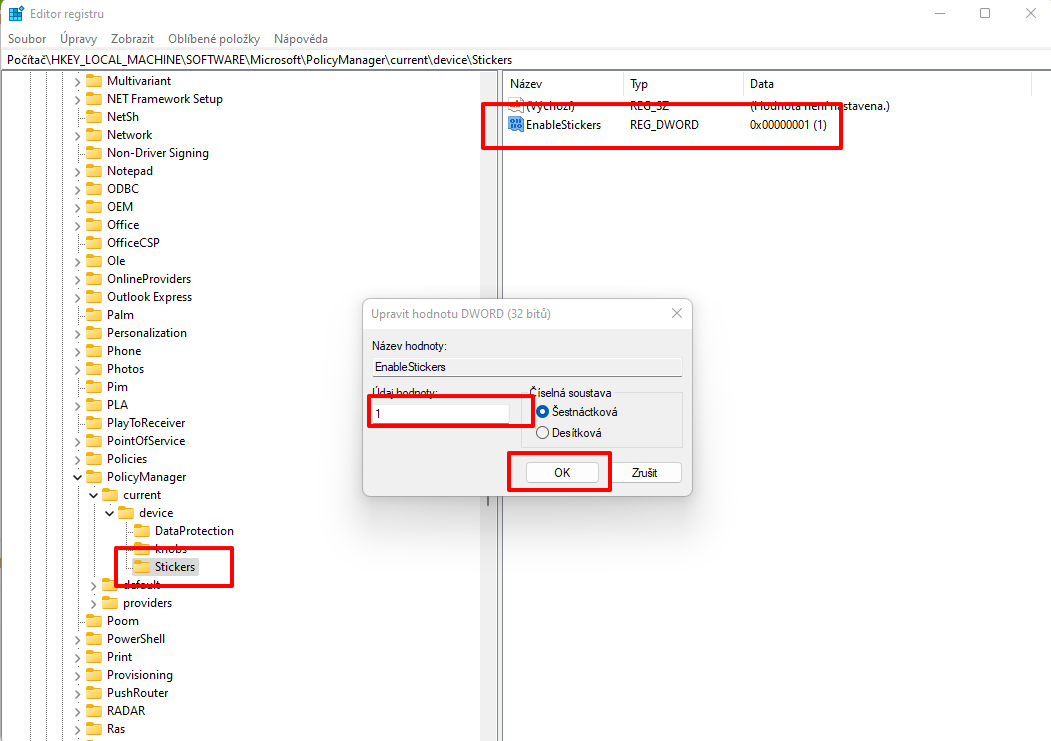Maximize the Registry Editor window
The height and width of the screenshot is (741, 1051).
click(985, 13)
